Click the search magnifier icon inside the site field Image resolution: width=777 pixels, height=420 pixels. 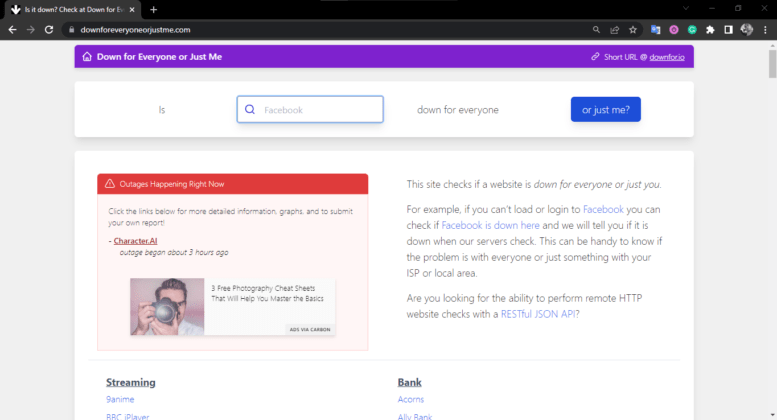tap(250, 109)
